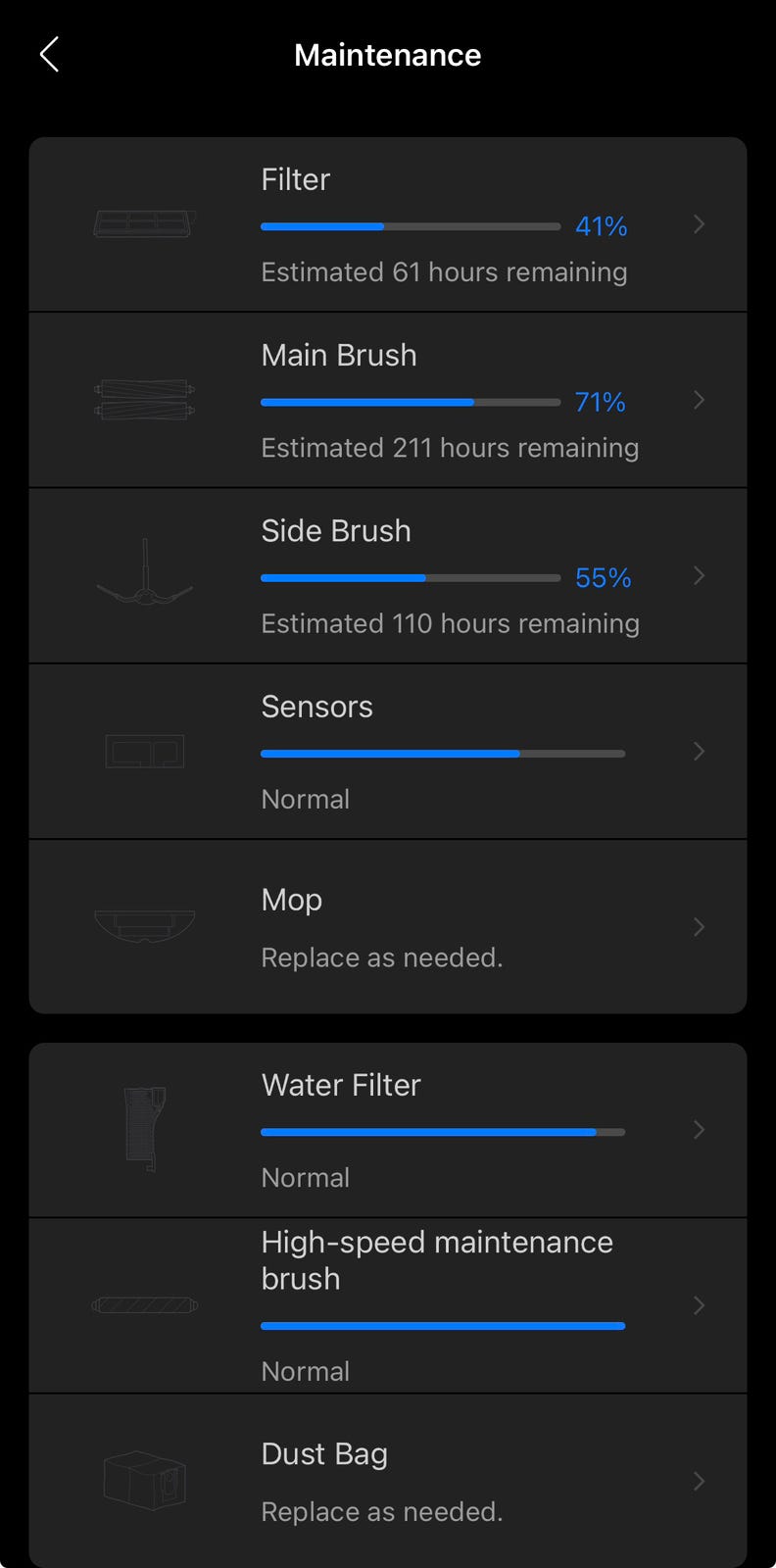Tap the Dust Bag icon
This screenshot has width=776, height=1568.
click(144, 1480)
